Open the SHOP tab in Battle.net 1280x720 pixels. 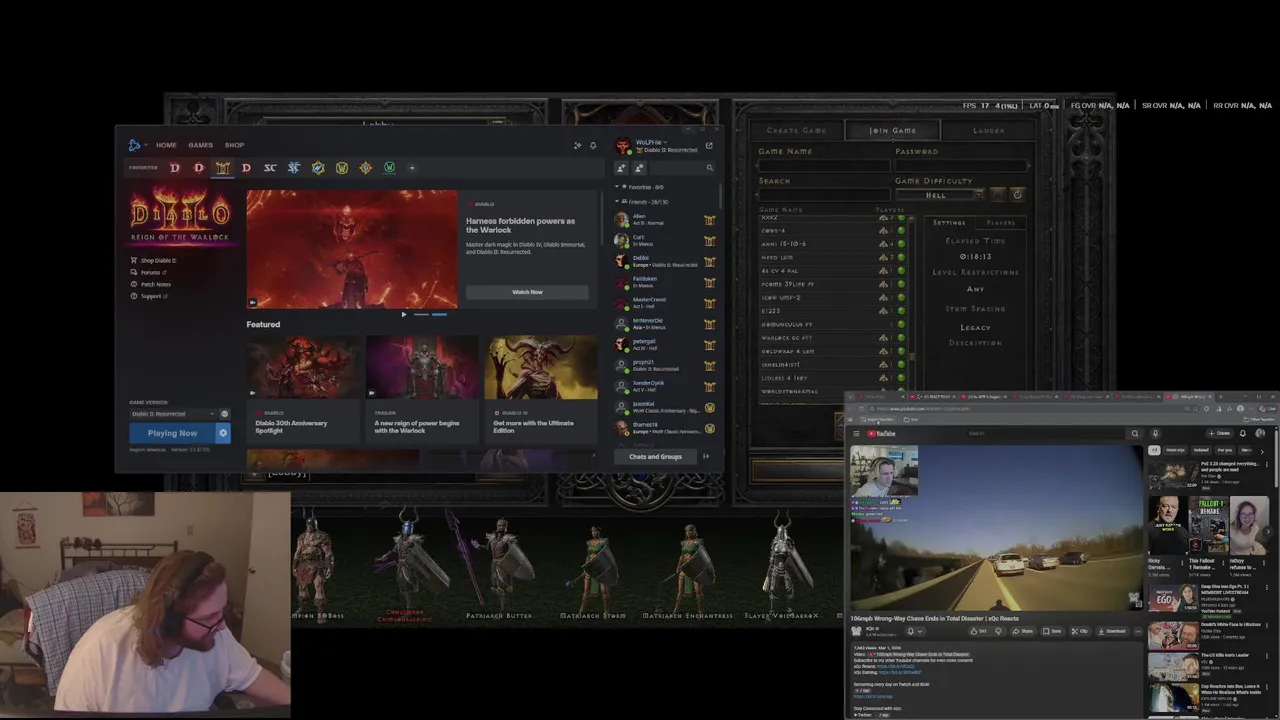click(x=234, y=145)
